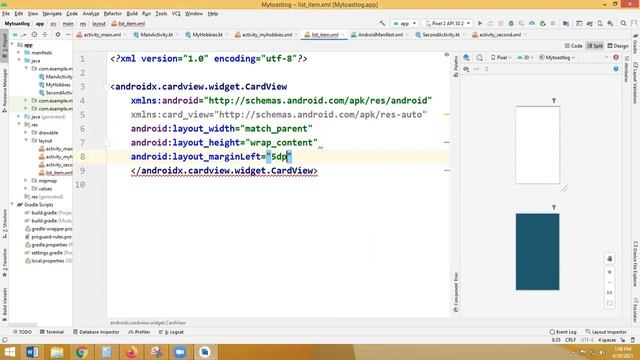Toggle the Resource Manager side tab
Screen dimensions: 640x360
coord(4,90)
